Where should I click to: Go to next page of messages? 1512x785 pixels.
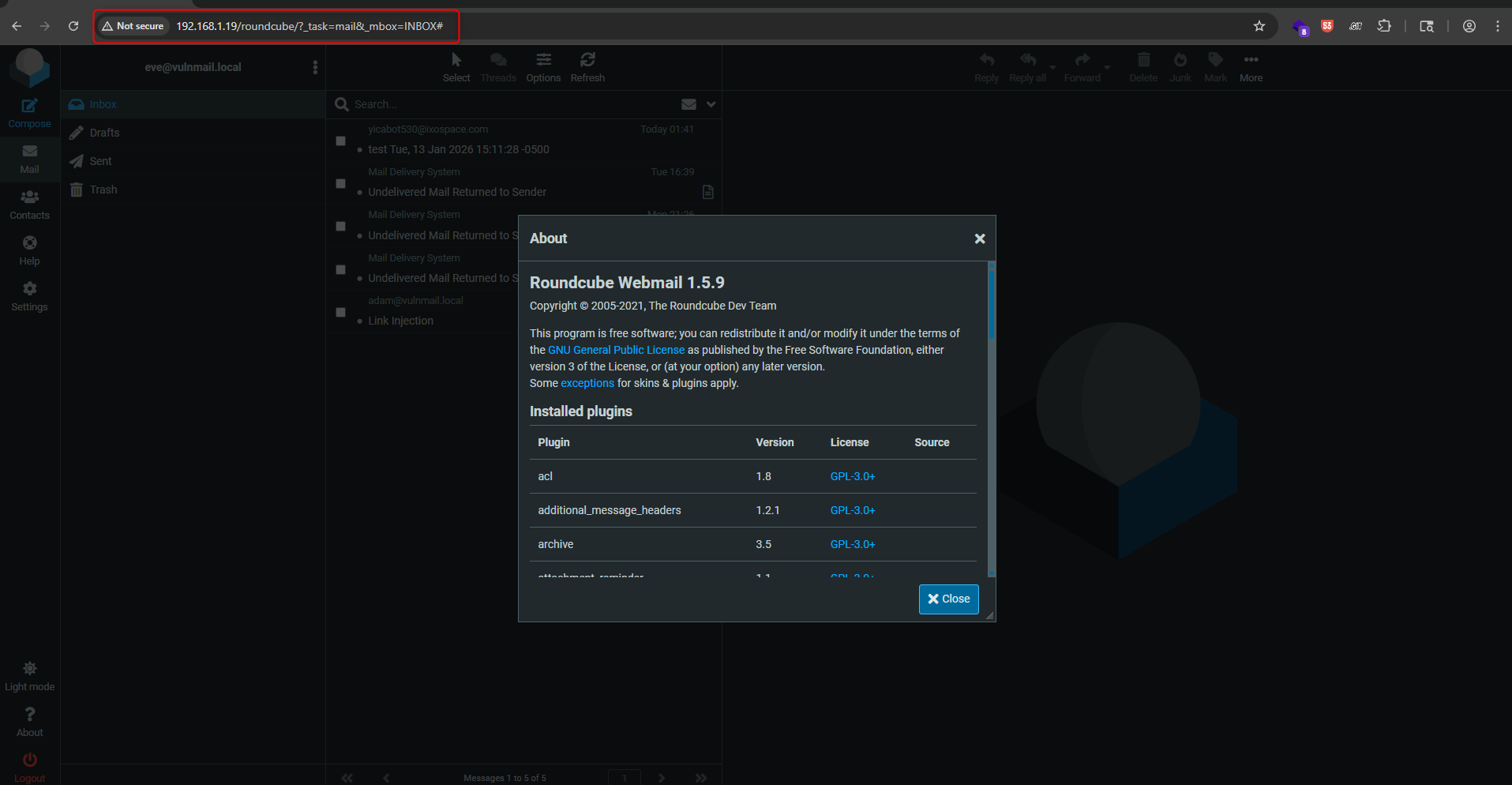coord(662,778)
